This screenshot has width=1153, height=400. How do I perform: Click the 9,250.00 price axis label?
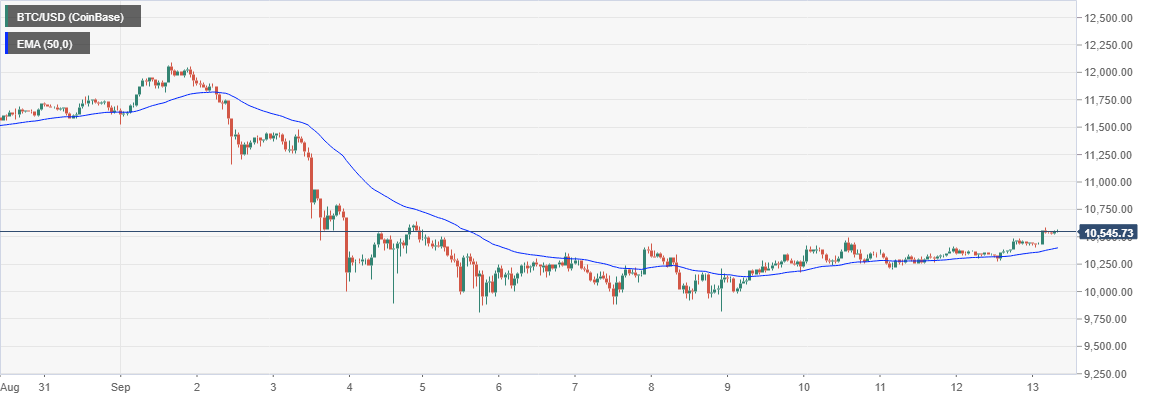(1109, 375)
